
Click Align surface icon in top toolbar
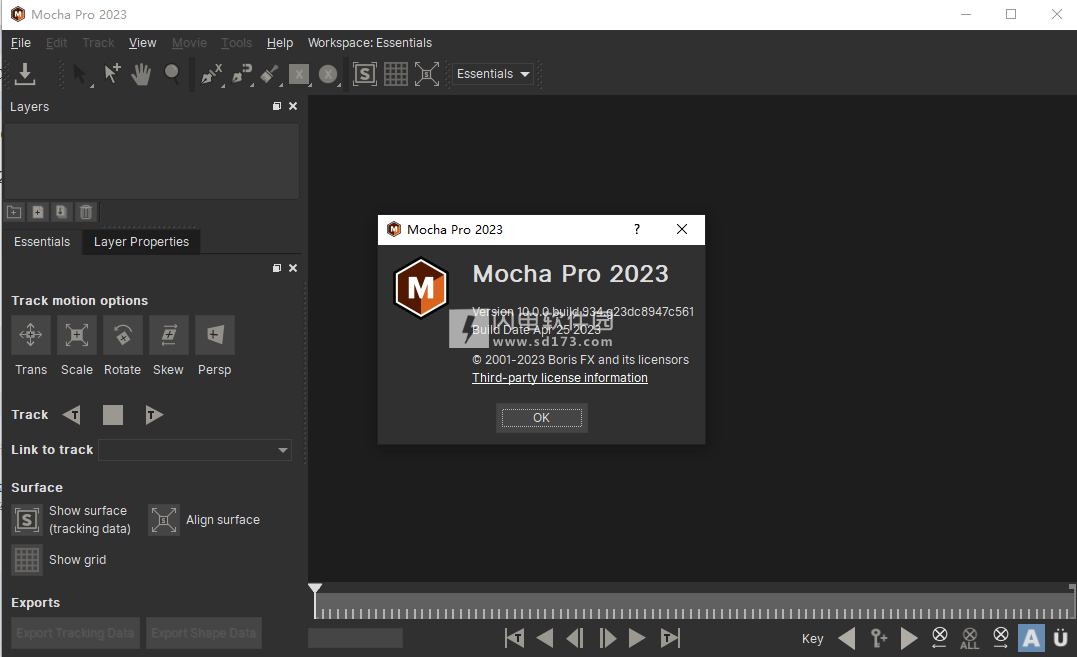pyautogui.click(x=427, y=73)
